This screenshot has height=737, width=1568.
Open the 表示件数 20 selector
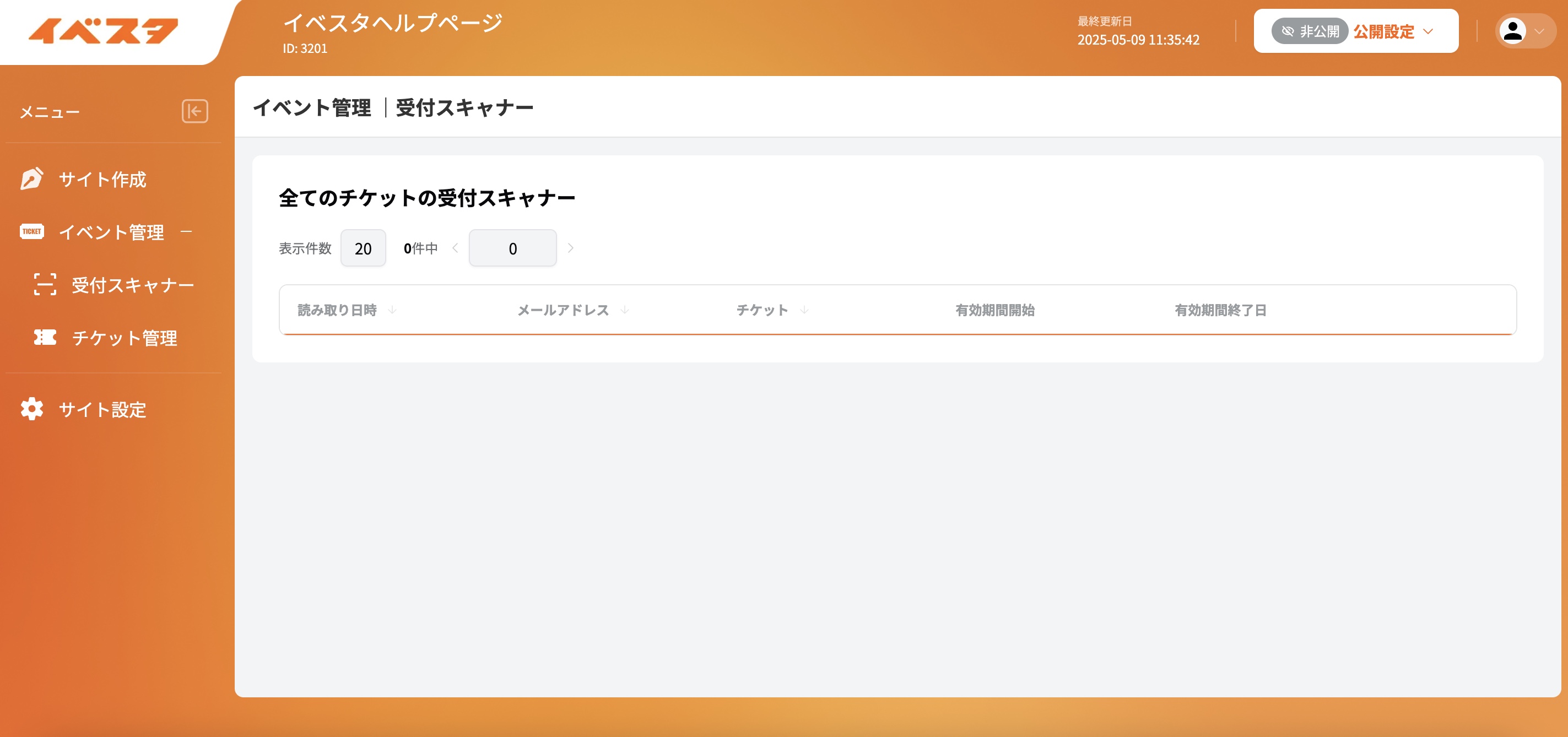click(363, 248)
